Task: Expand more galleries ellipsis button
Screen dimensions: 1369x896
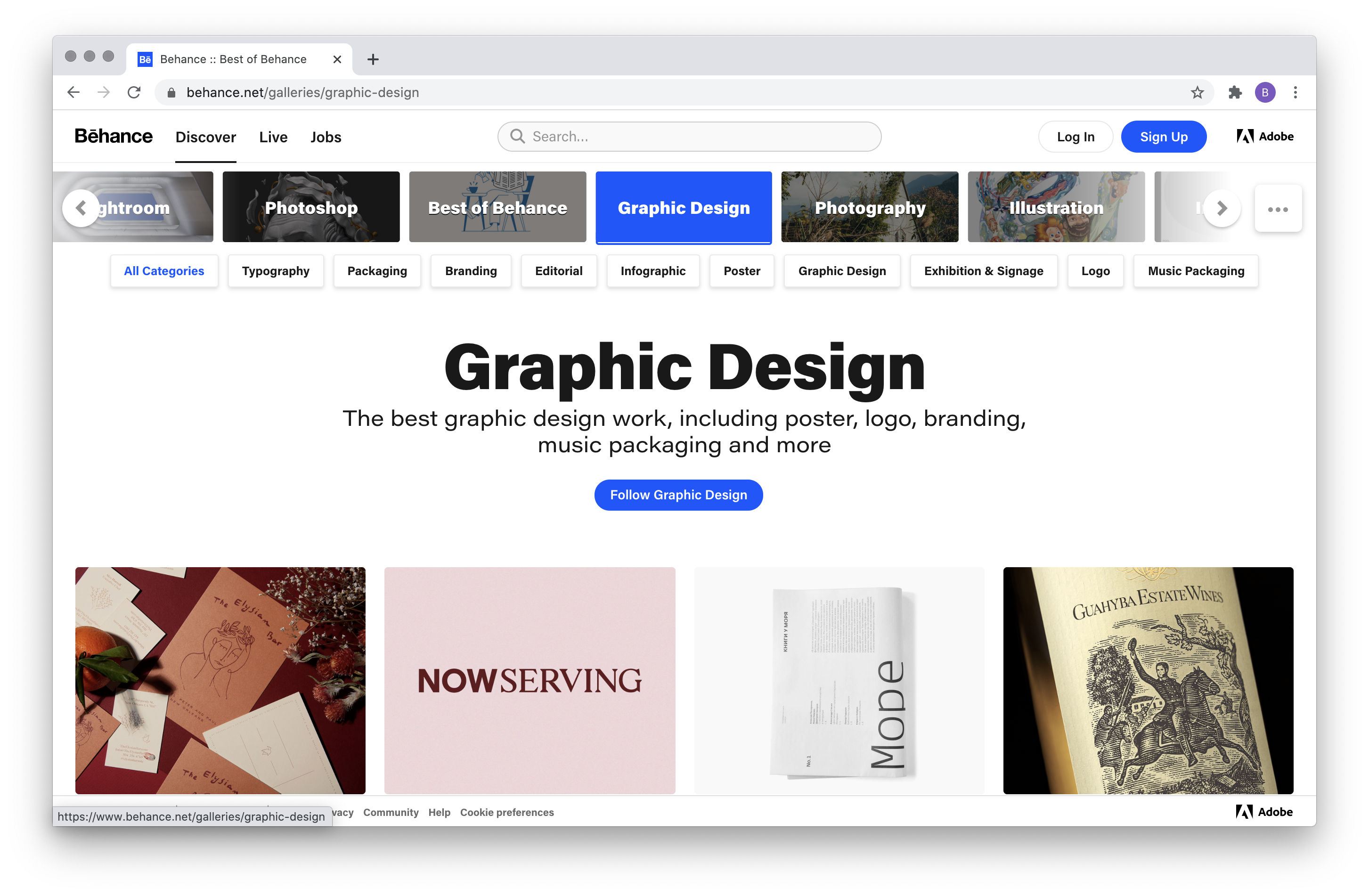Action: (1278, 209)
